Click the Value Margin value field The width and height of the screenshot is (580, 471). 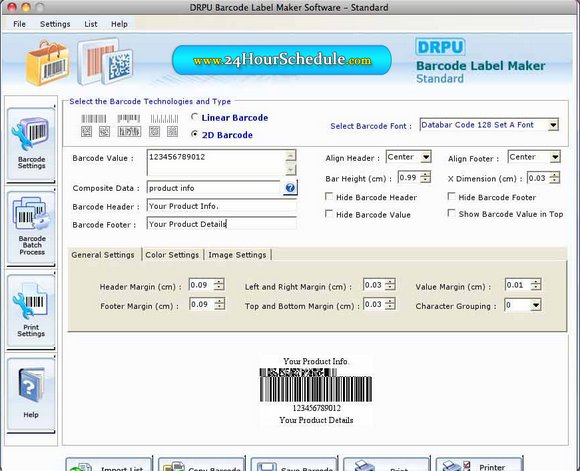517,285
